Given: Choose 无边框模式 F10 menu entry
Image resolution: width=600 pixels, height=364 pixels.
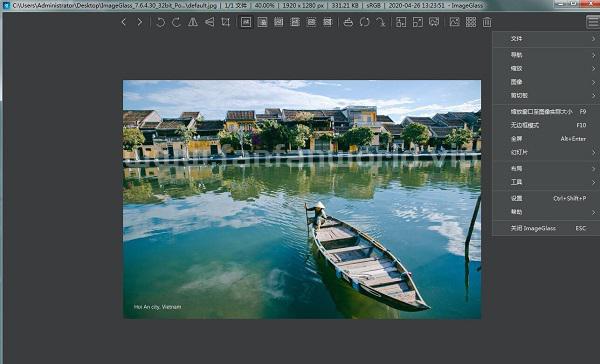Looking at the screenshot, I should tap(546, 125).
